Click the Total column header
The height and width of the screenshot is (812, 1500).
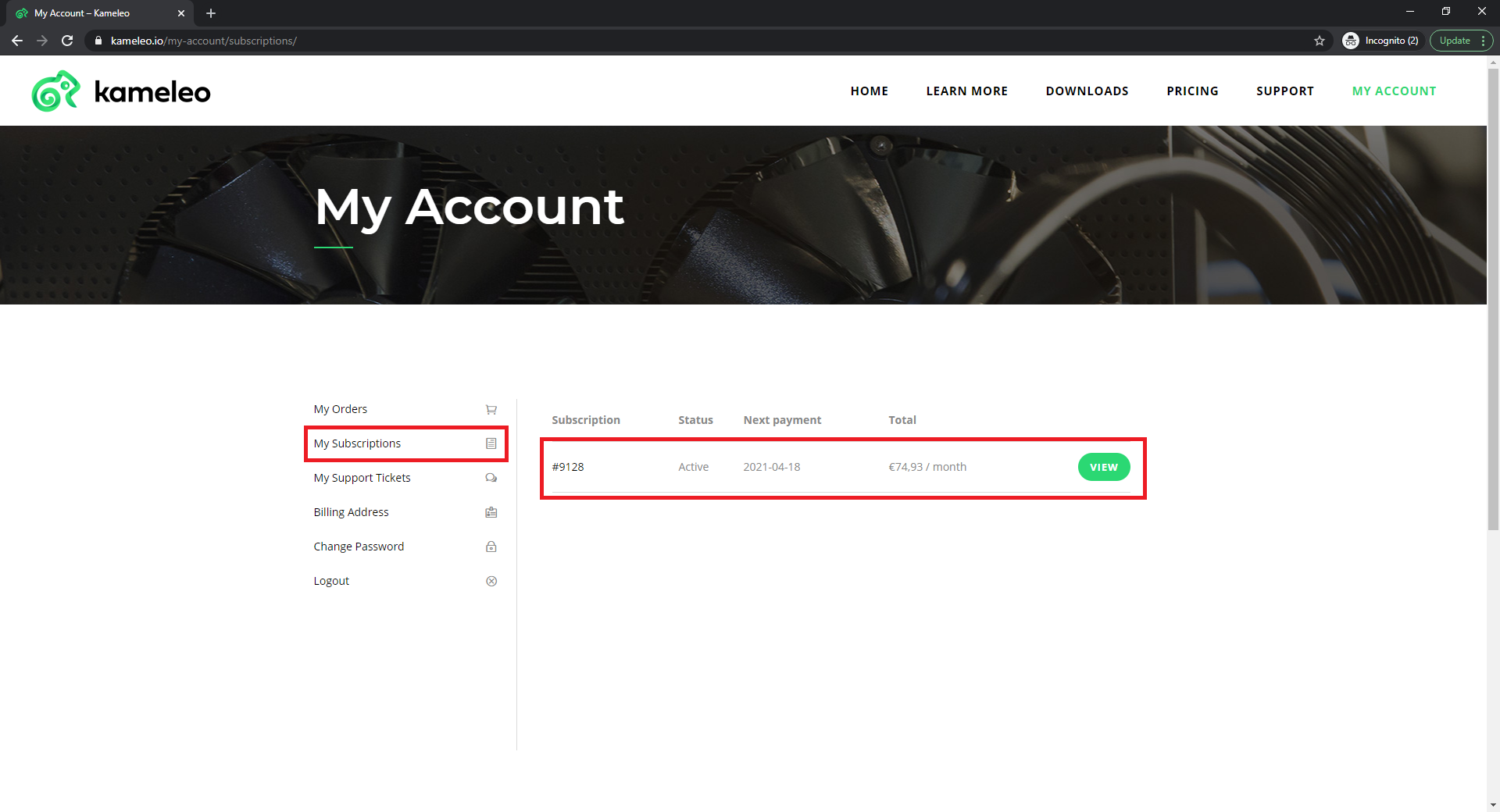pos(902,420)
